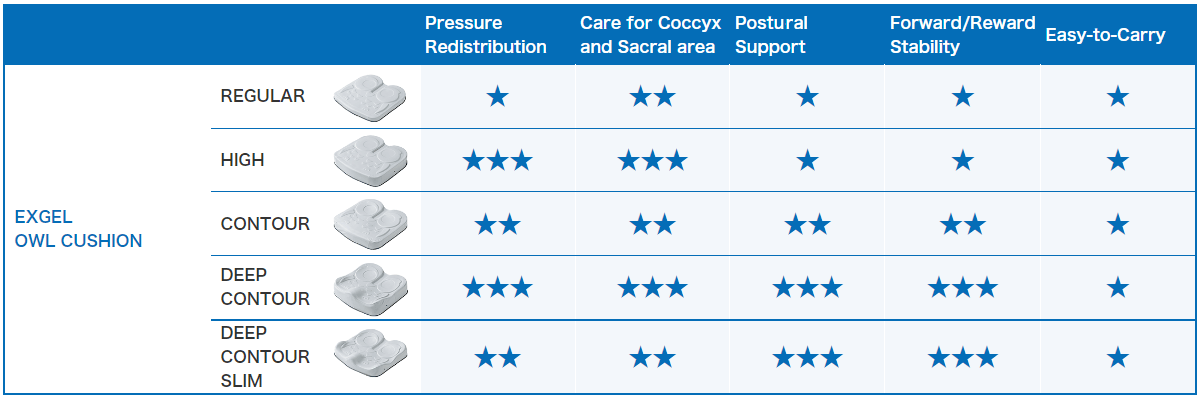The height and width of the screenshot is (395, 1200).
Task: Click the DEEP CONTOUR cushion thumbnail image
Action: pos(370,286)
